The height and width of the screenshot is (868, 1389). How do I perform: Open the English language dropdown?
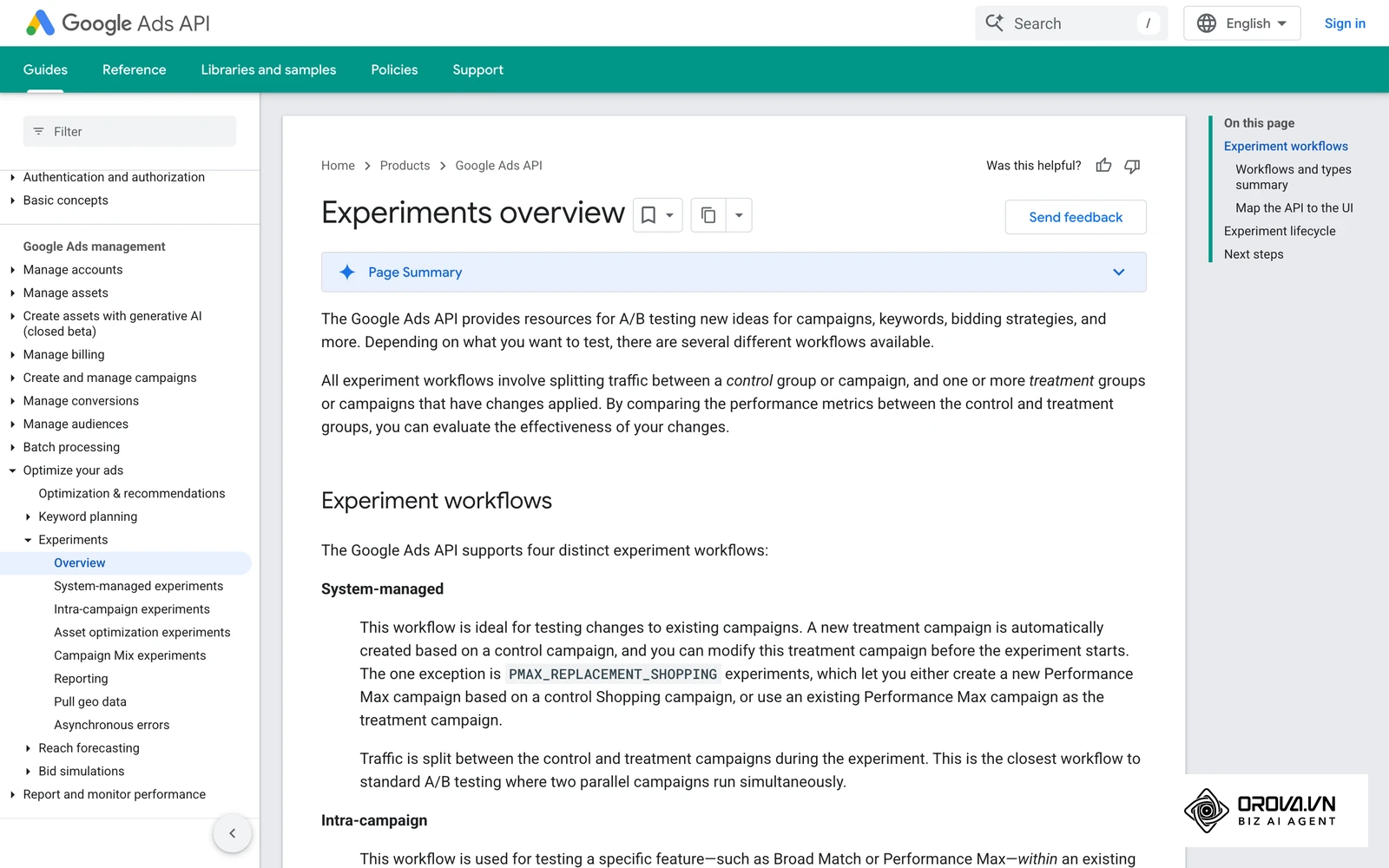click(1241, 23)
